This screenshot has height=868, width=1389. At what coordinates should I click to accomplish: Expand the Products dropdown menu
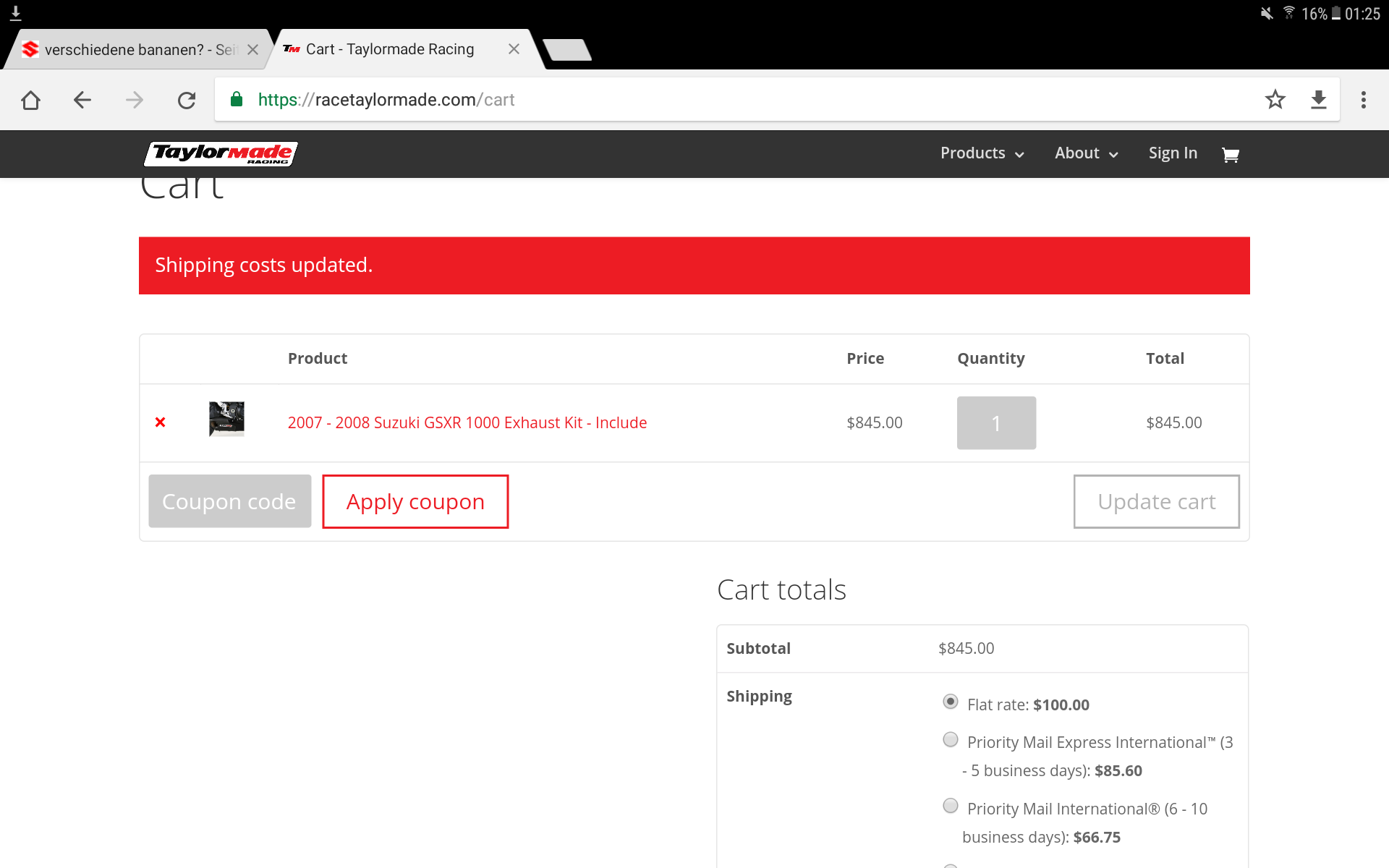click(982, 153)
